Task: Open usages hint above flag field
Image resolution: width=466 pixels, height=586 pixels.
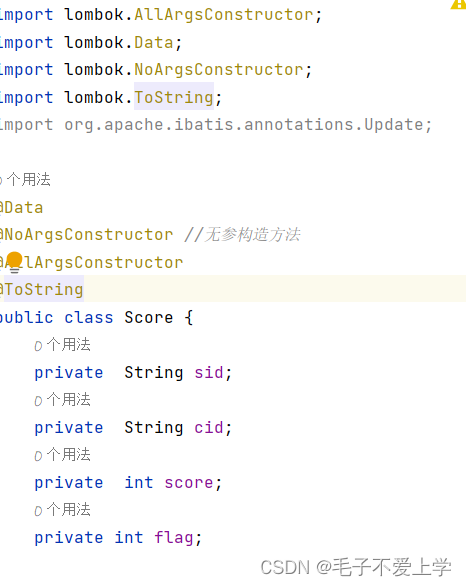Action: [x=62, y=509]
